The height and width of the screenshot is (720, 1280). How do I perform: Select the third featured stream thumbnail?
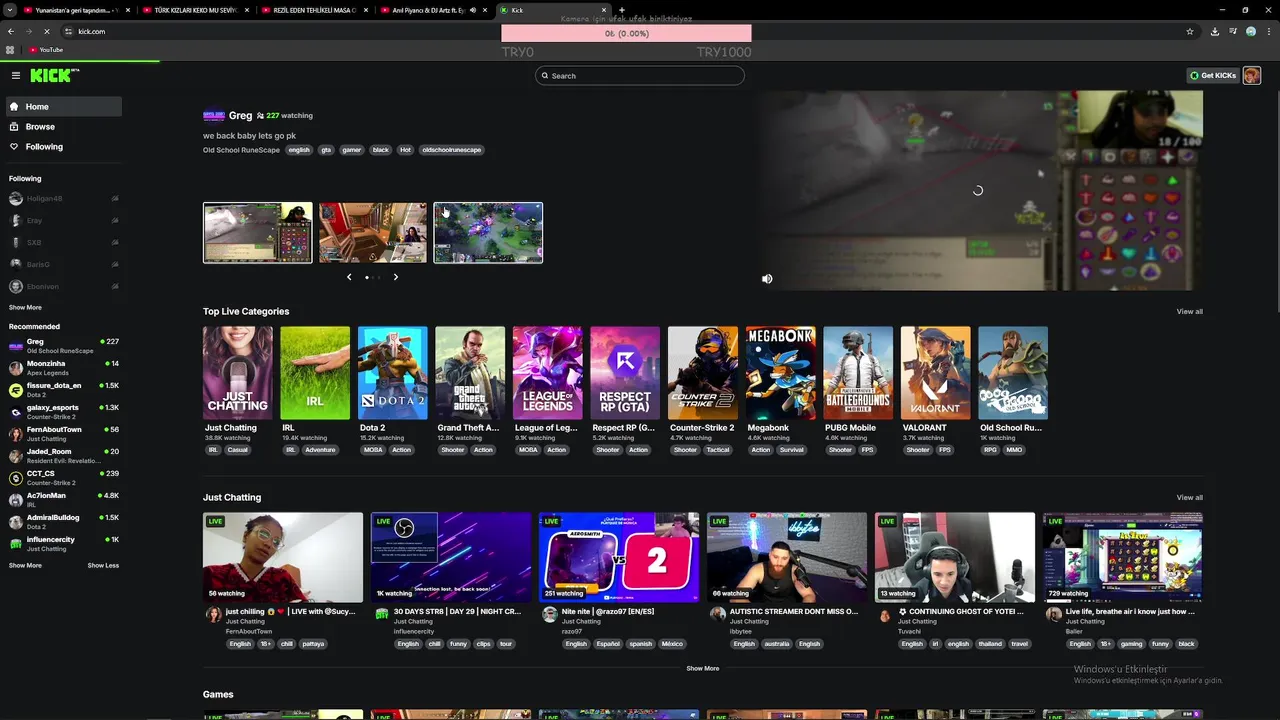[488, 233]
